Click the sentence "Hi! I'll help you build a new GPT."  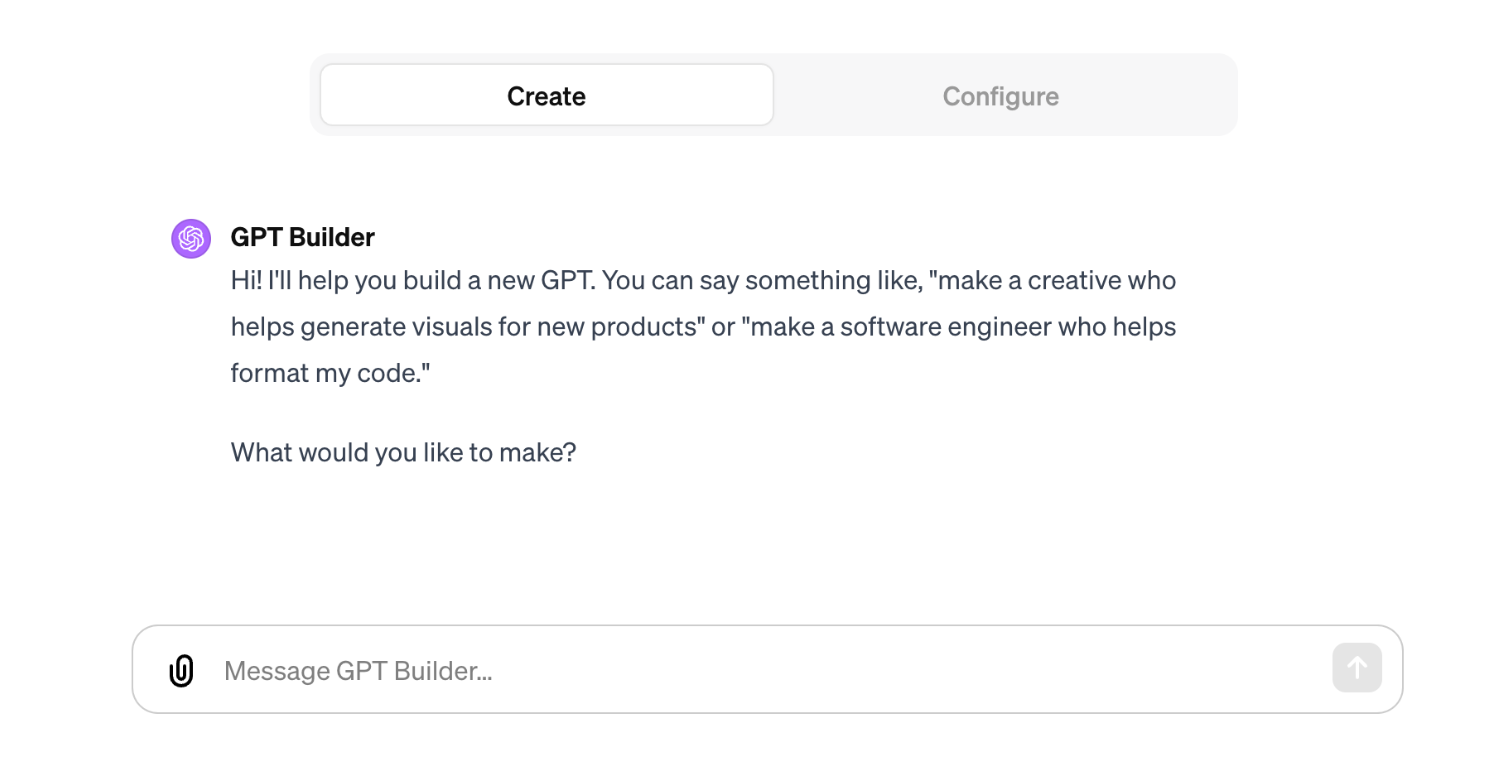click(414, 281)
